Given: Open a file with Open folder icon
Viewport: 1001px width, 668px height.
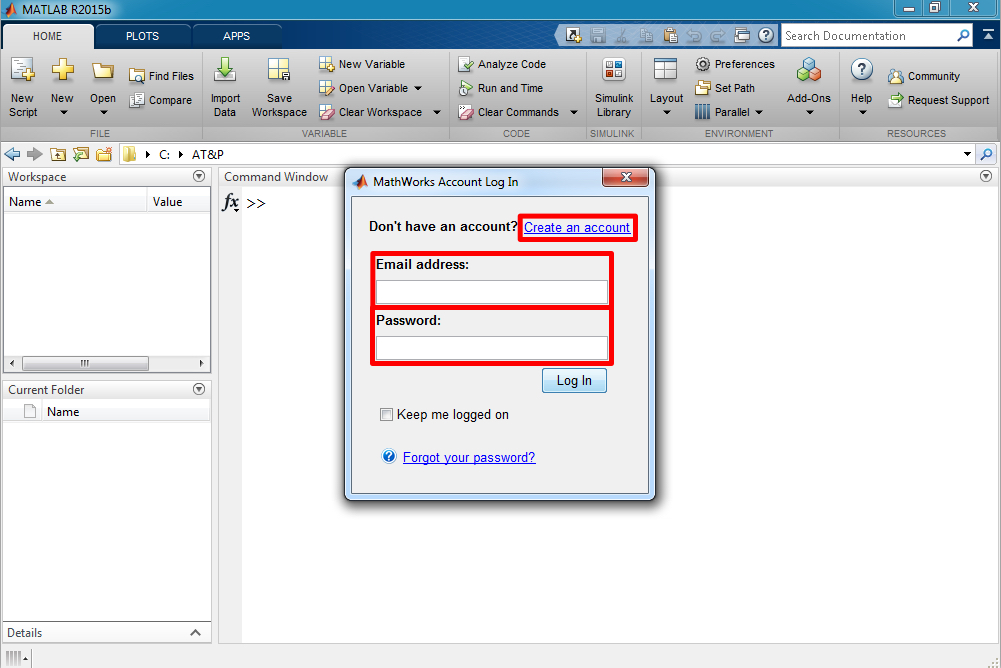Looking at the screenshot, I should [x=103, y=70].
